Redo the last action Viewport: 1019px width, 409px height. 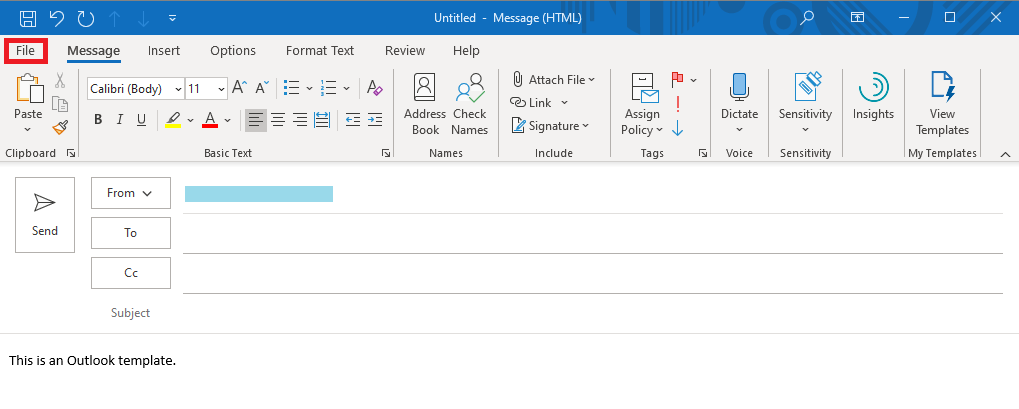click(86, 18)
